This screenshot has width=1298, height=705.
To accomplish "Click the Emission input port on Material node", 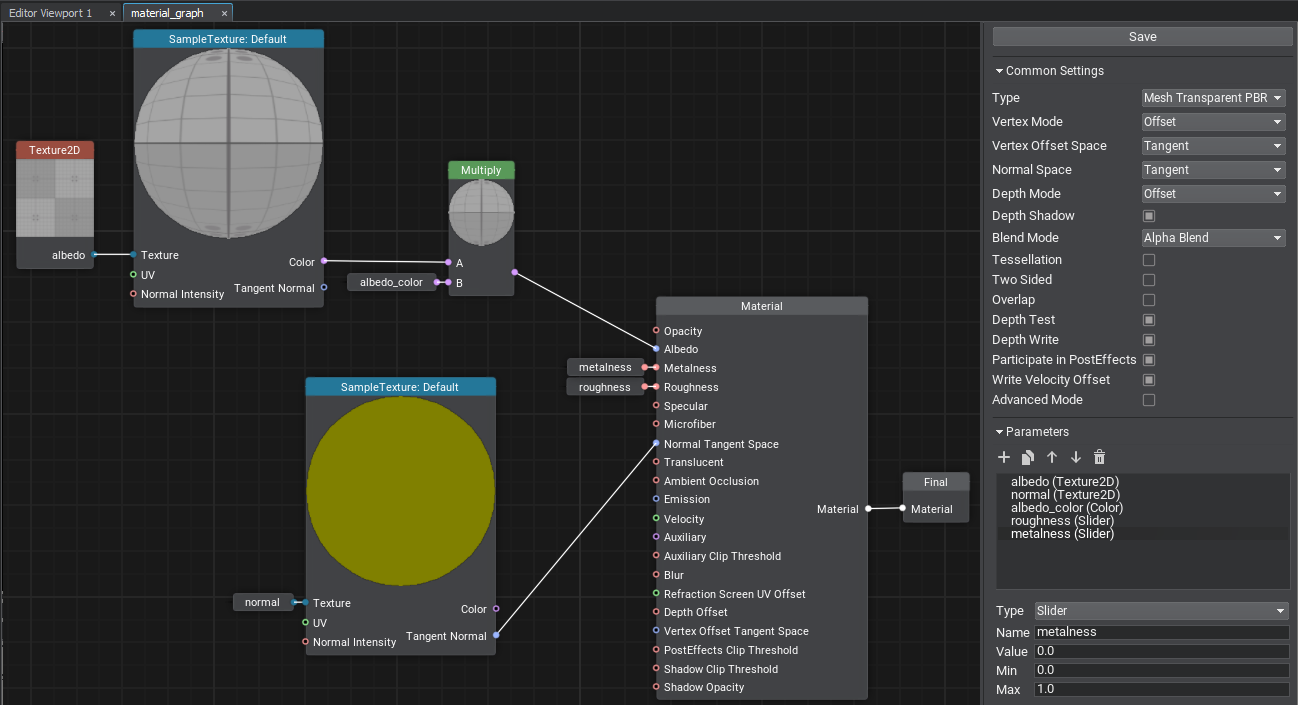I will [656, 499].
